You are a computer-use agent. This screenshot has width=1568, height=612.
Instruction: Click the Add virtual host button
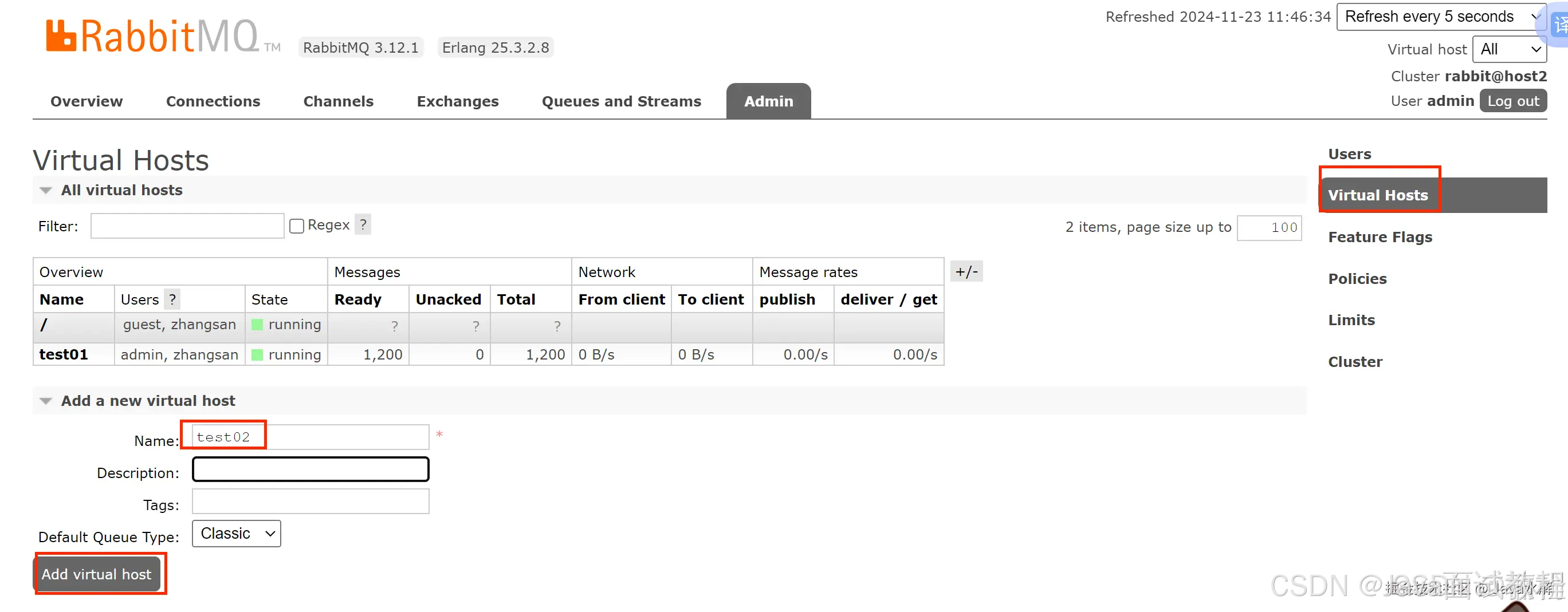[97, 574]
